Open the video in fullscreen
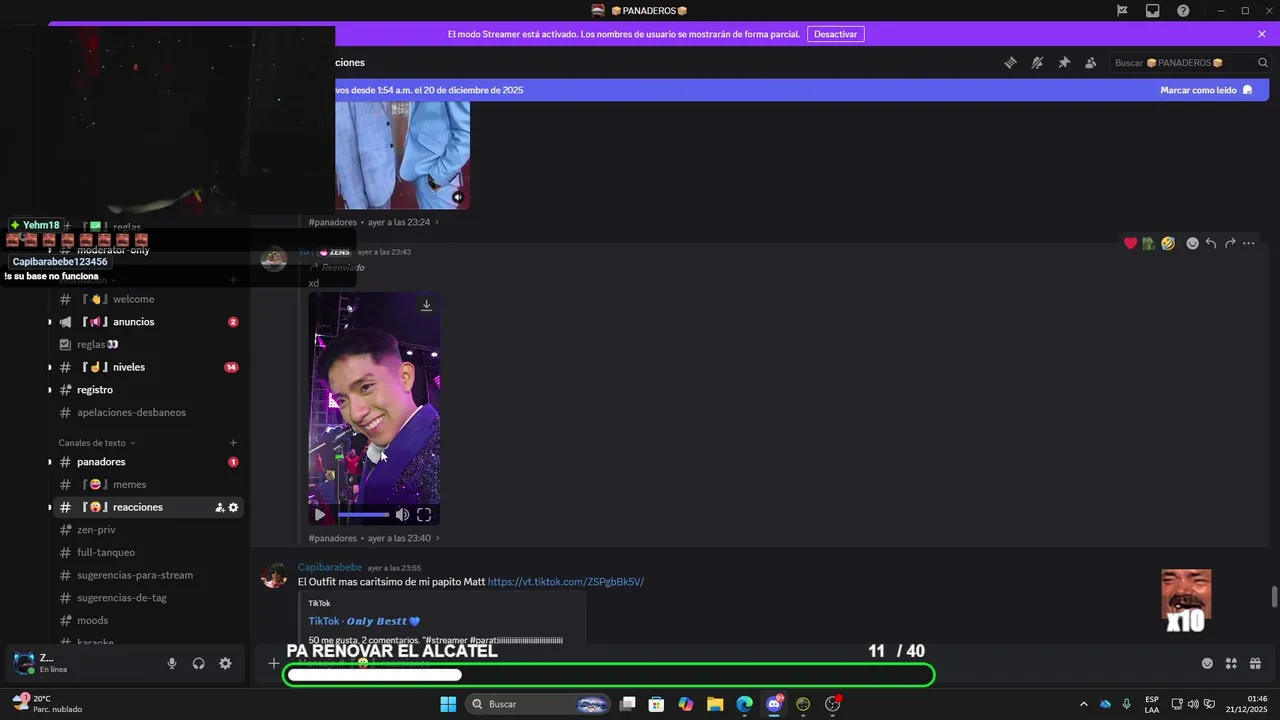 (424, 515)
